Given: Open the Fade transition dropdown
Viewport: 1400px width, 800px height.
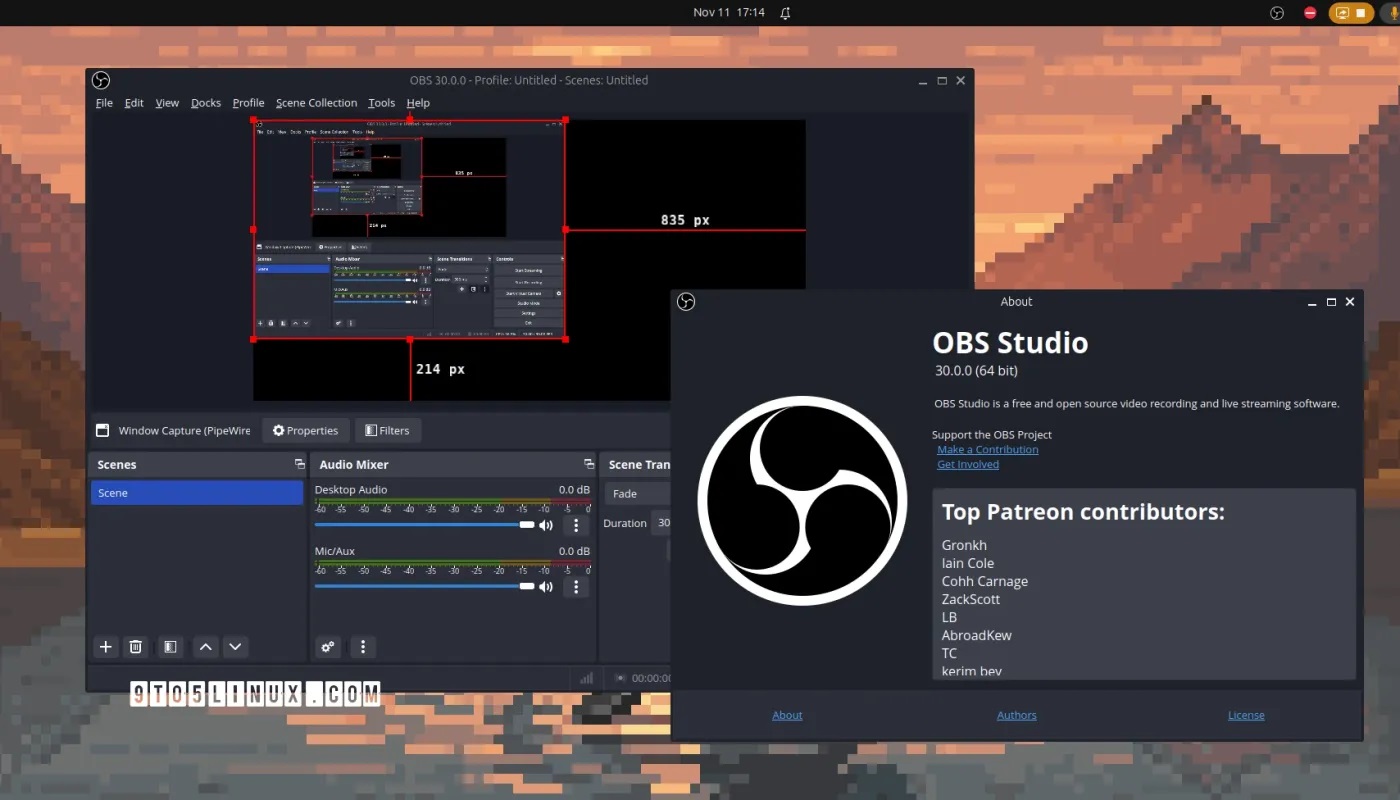Looking at the screenshot, I should [x=638, y=494].
